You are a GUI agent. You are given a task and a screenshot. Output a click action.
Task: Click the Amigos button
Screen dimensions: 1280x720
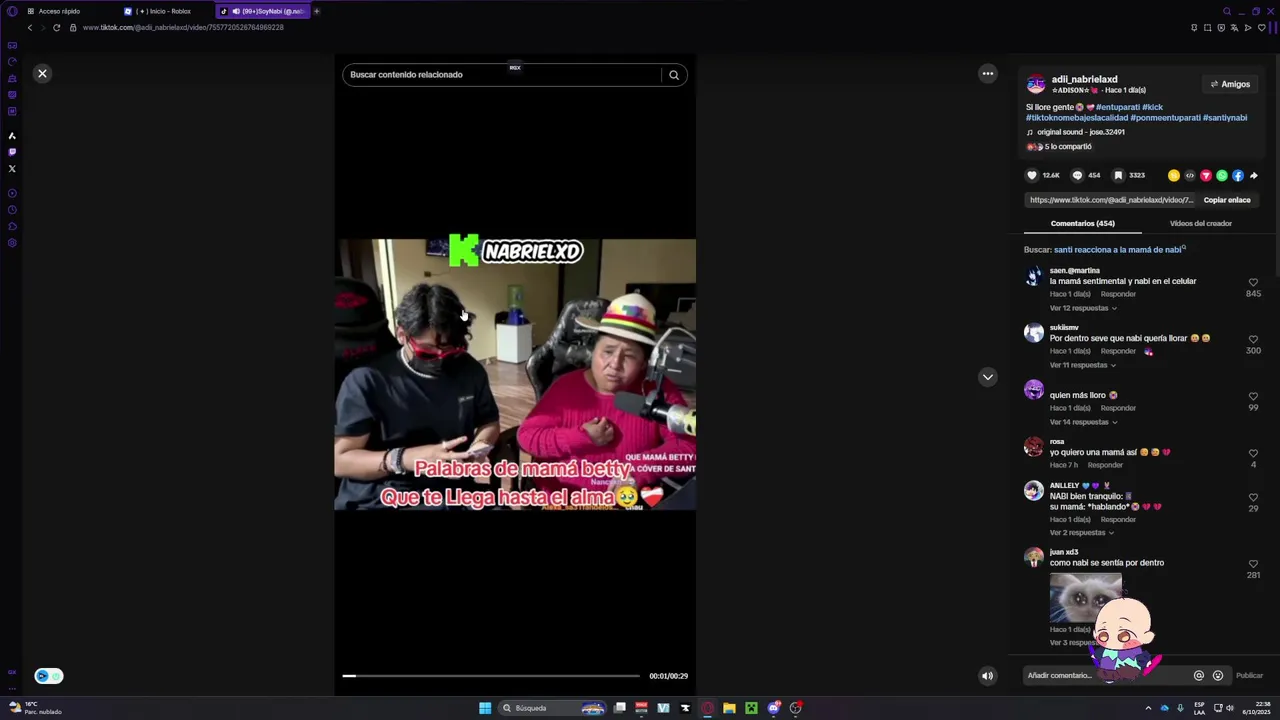click(1230, 84)
